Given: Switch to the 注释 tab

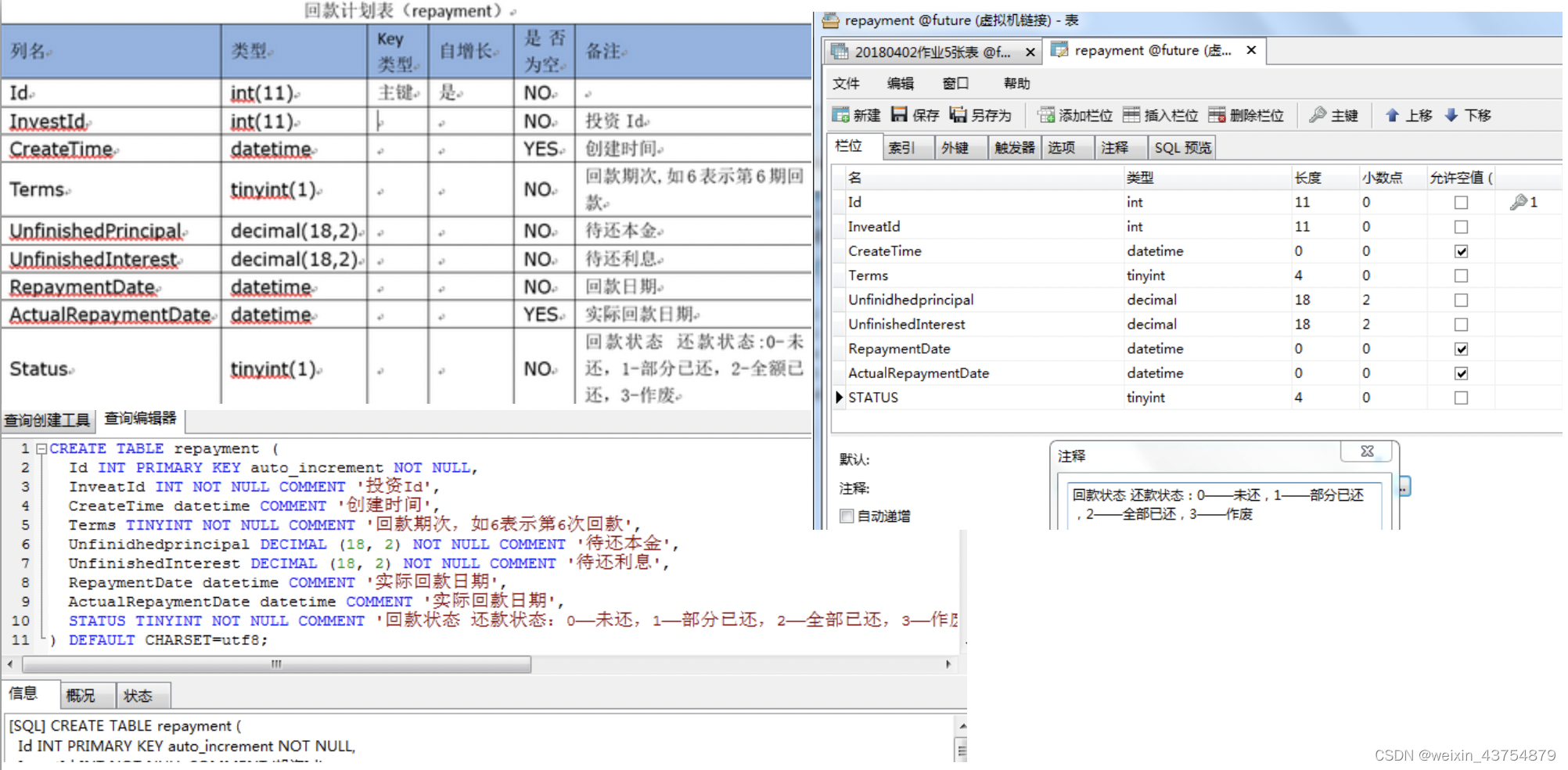Looking at the screenshot, I should [1120, 147].
